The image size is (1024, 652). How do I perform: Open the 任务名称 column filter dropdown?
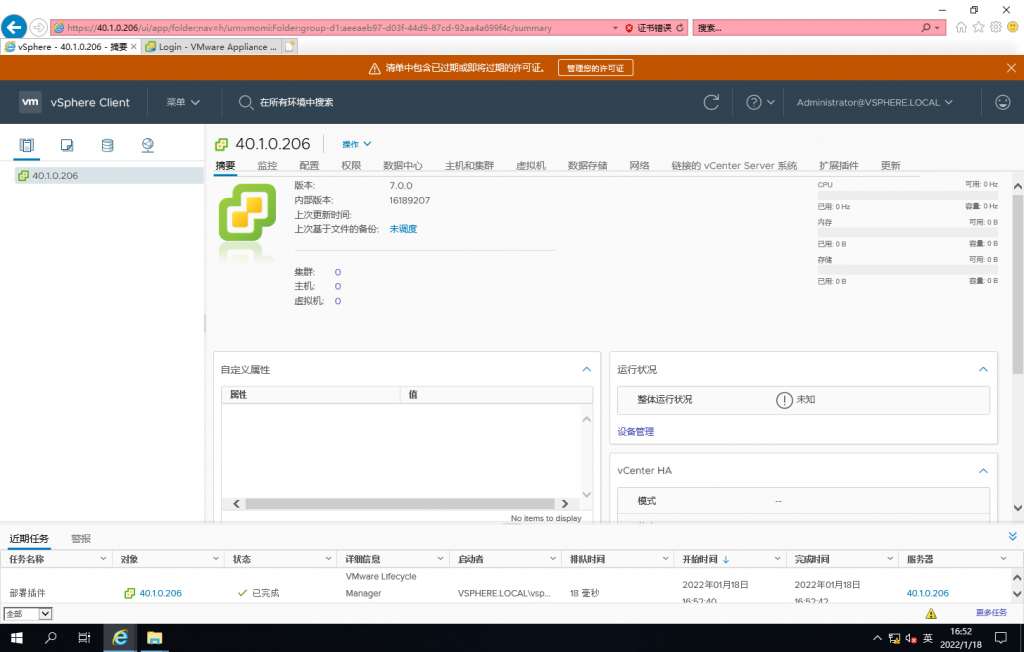tap(103, 559)
